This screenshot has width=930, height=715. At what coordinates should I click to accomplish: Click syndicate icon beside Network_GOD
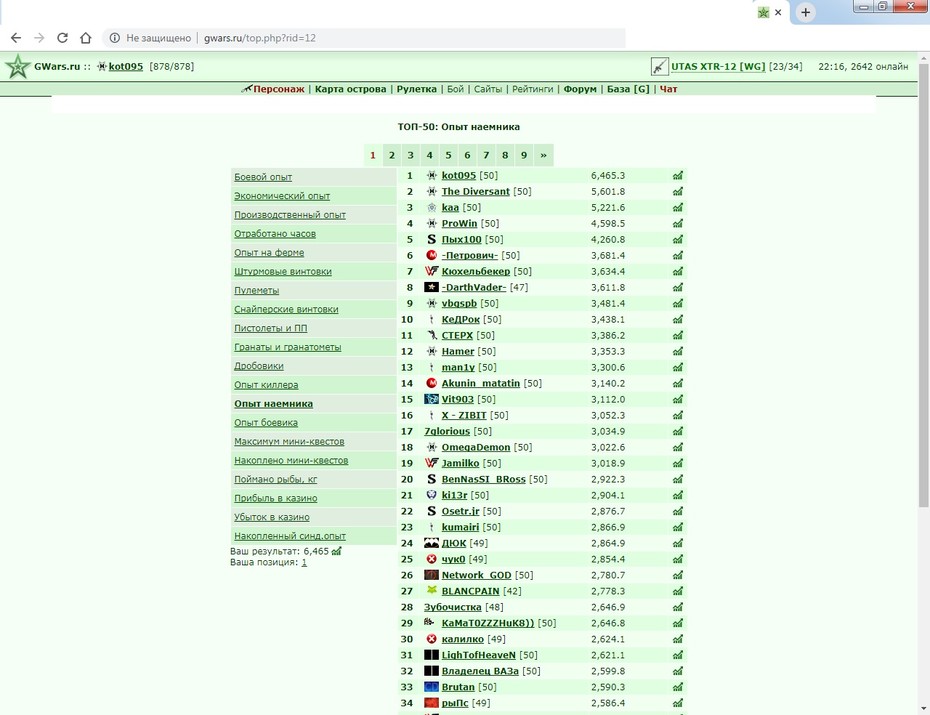click(x=431, y=575)
